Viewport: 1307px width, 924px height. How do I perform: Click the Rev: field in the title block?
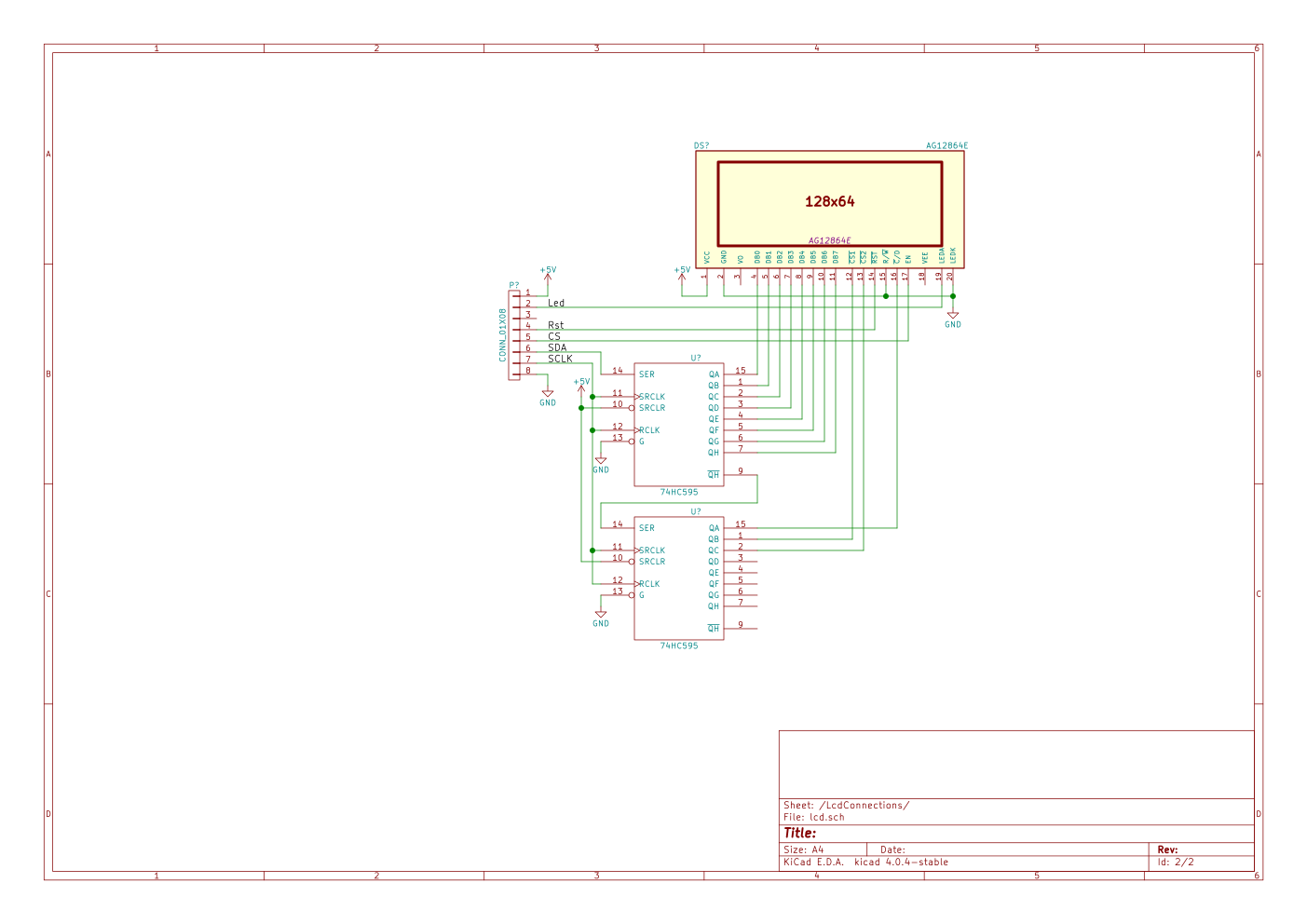coord(1167,849)
